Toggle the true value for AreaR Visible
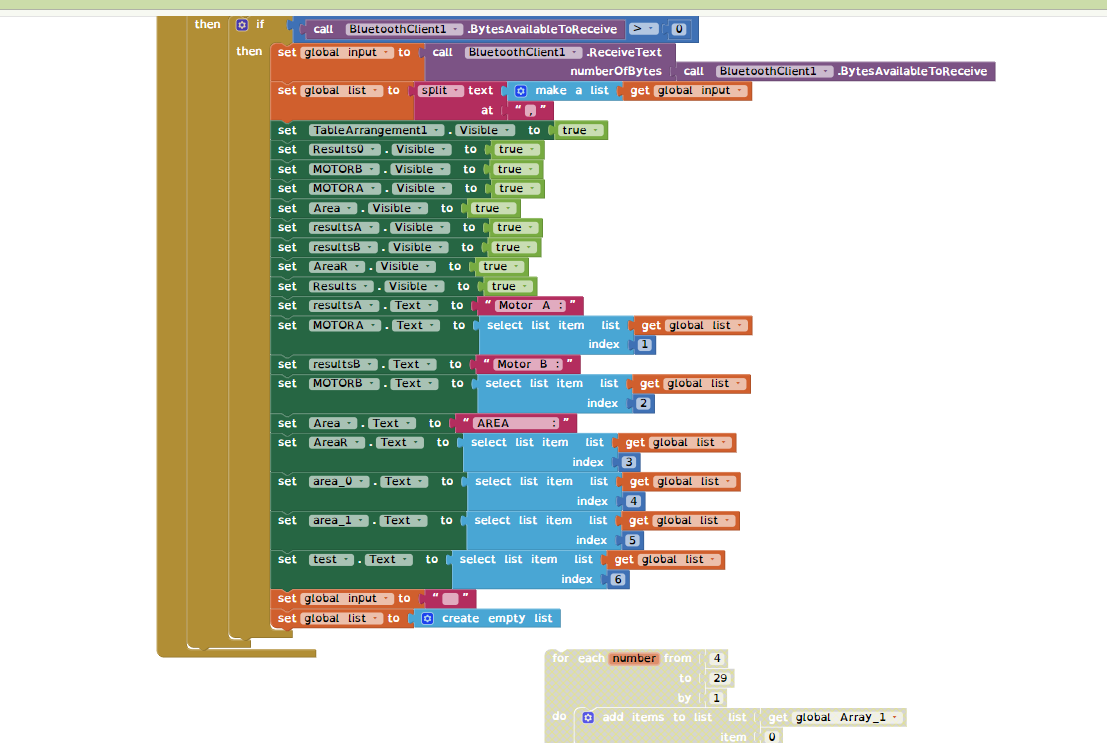 point(499,267)
